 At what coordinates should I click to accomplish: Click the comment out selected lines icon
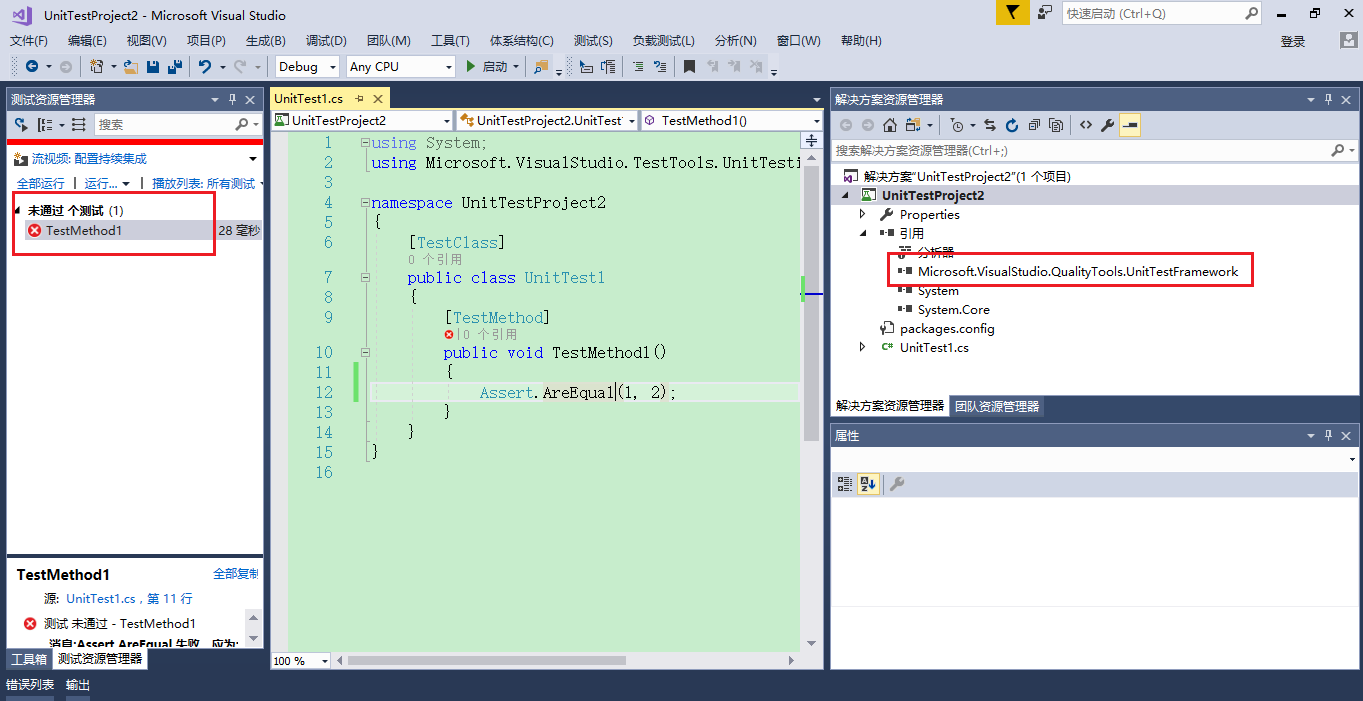coord(638,66)
